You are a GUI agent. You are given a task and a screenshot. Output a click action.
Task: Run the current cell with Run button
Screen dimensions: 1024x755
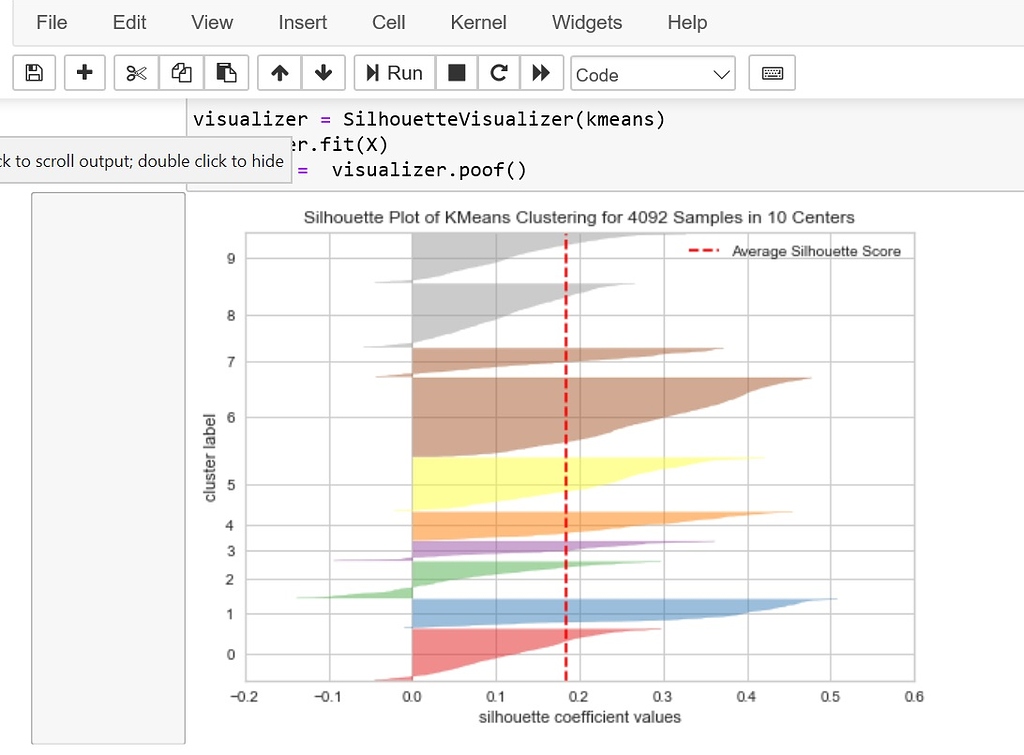click(394, 72)
